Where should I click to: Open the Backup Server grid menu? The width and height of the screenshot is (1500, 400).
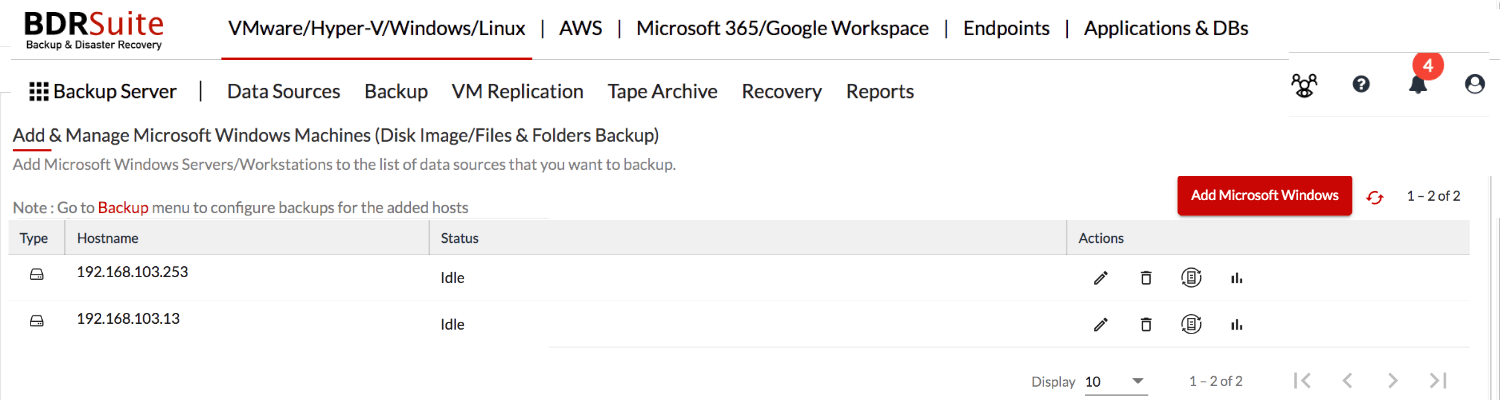[x=103, y=91]
